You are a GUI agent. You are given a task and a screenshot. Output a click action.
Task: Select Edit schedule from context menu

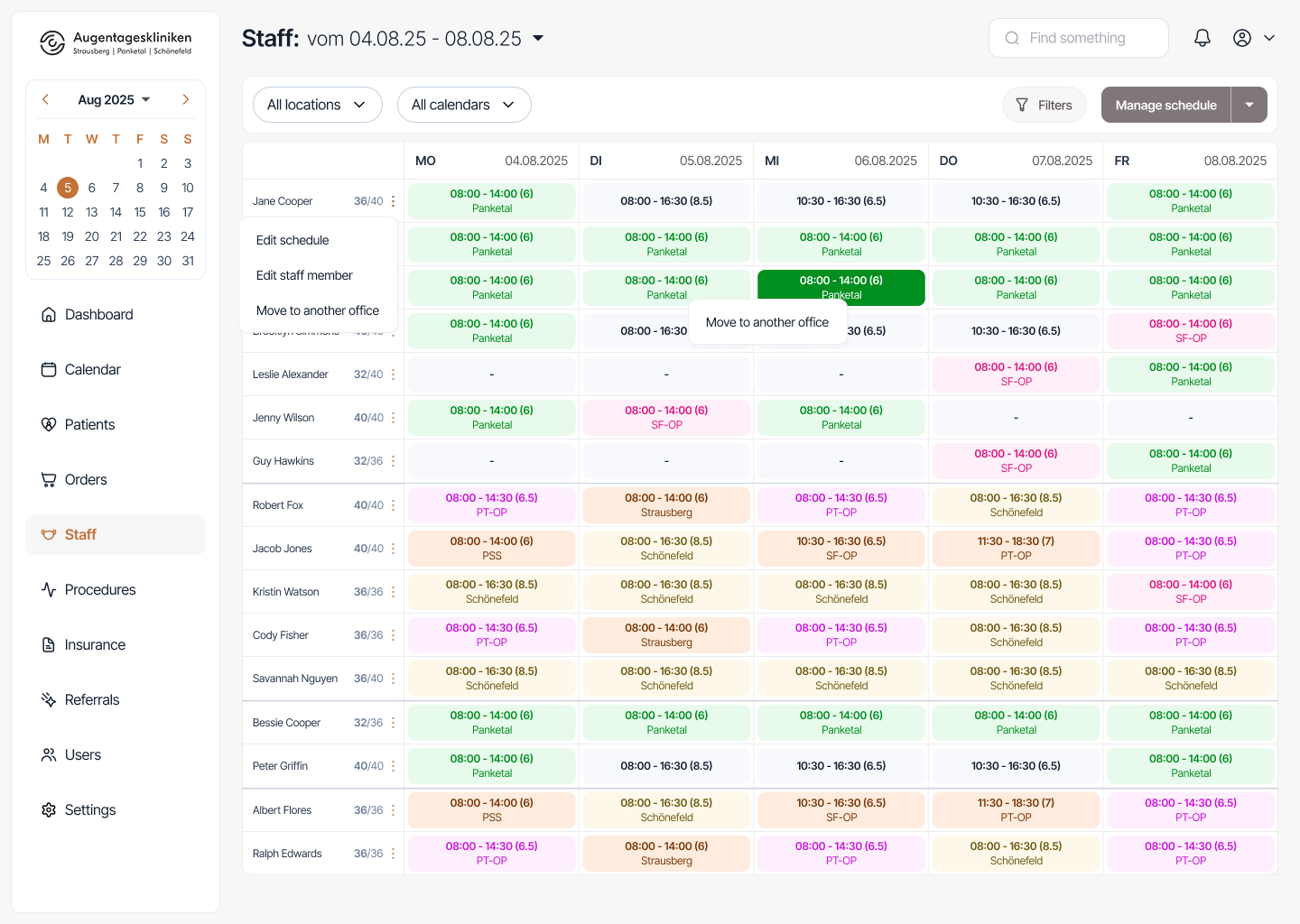pyautogui.click(x=292, y=240)
